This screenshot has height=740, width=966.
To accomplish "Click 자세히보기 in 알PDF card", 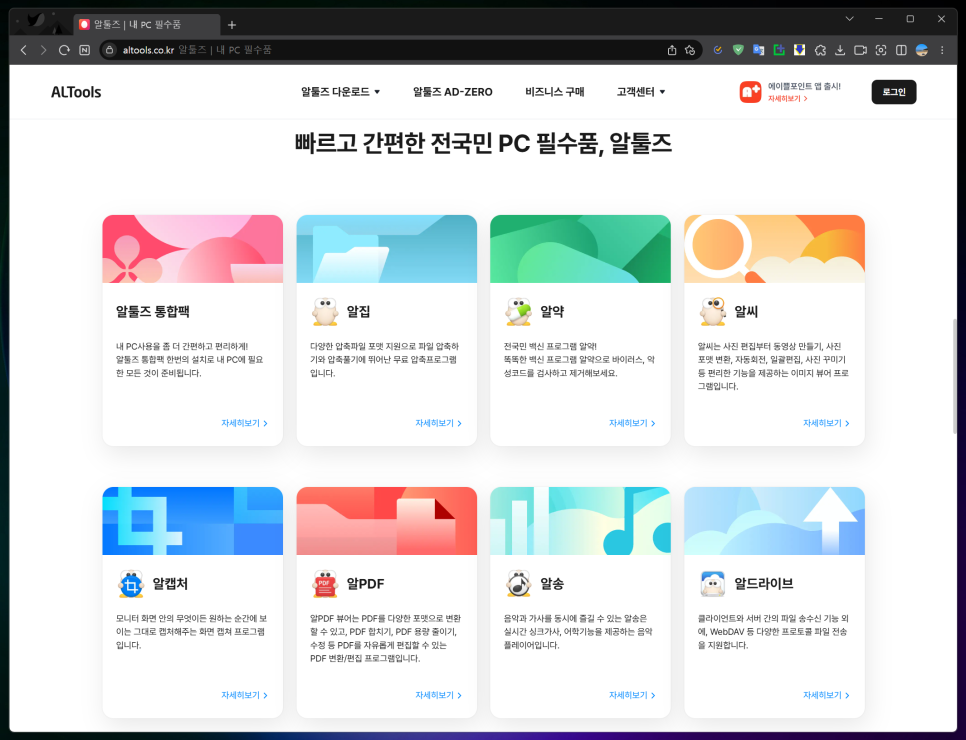I will 438,695.
